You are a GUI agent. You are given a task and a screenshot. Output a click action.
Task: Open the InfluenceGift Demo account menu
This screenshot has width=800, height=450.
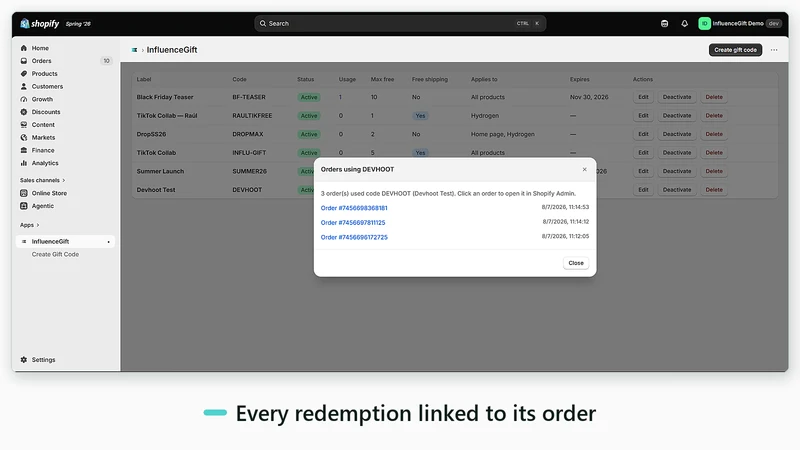[740, 23]
